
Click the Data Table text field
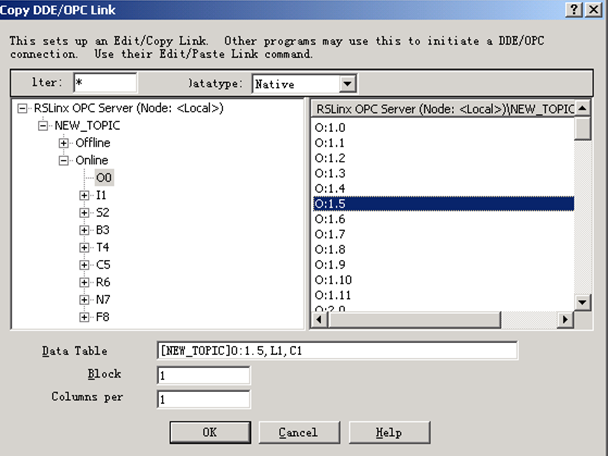(337, 350)
